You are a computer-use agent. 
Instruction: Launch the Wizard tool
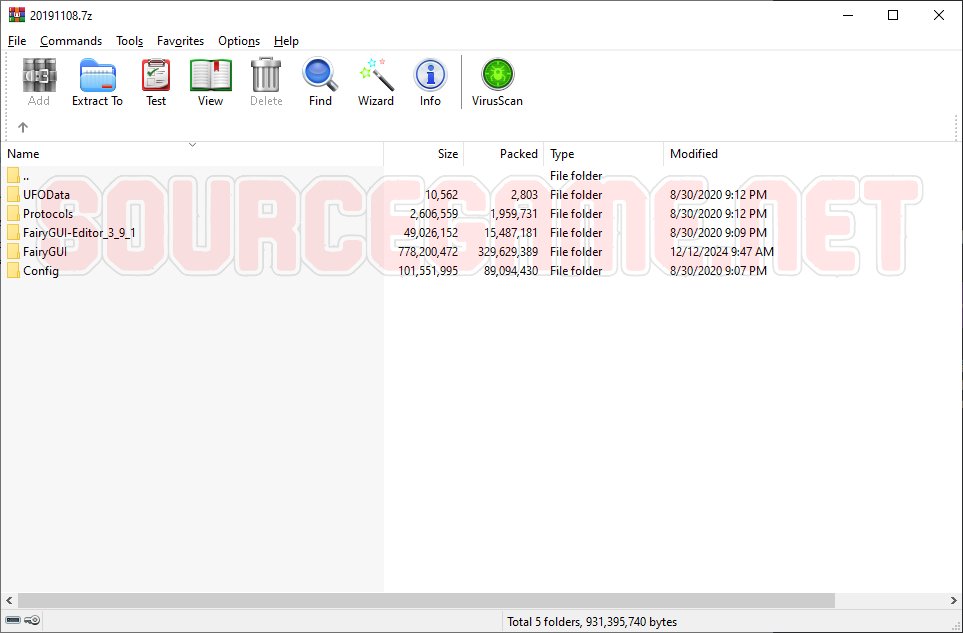376,82
